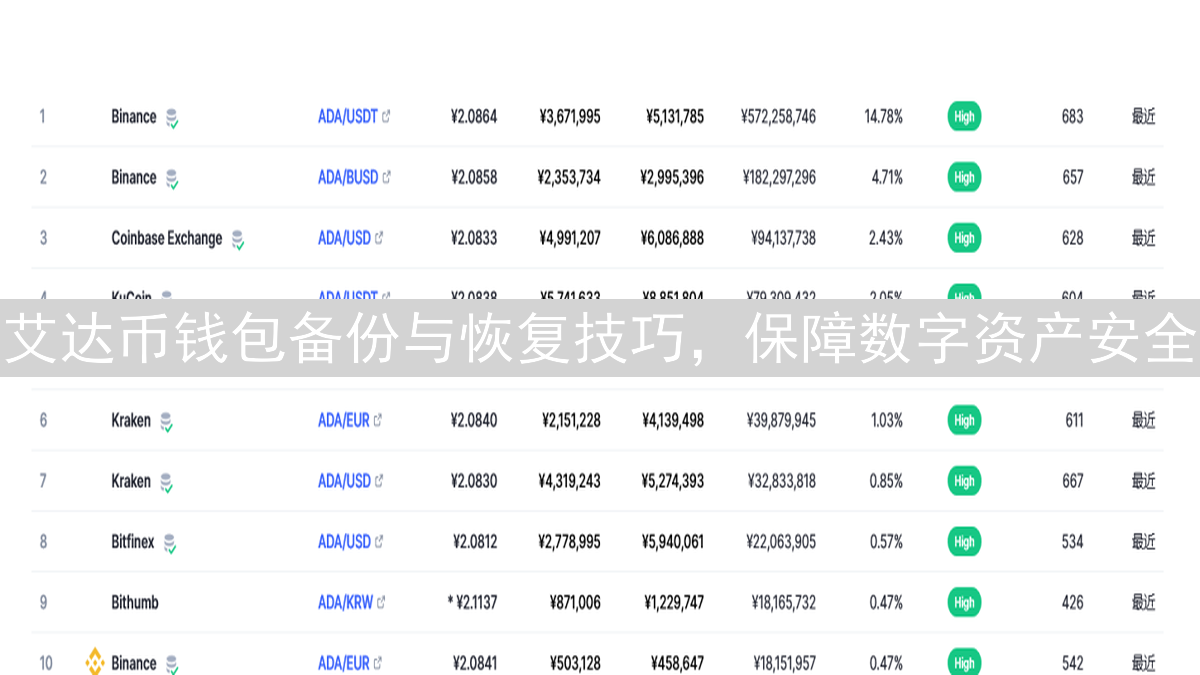Select the price ¥2.0864
Viewport: 1200px width, 675px height.
[x=474, y=117]
